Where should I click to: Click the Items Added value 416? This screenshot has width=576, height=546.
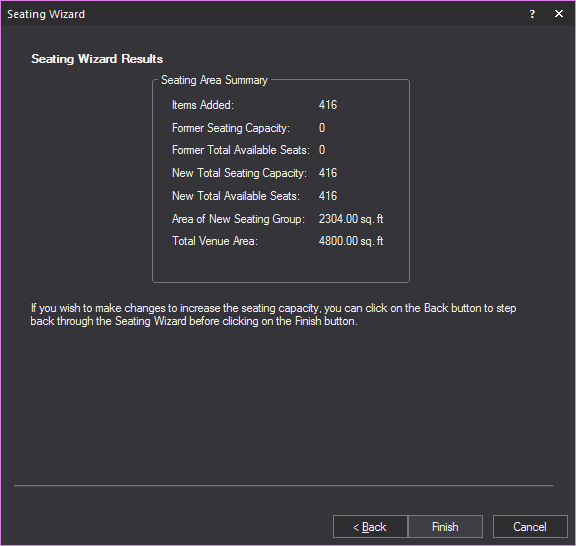tap(328, 105)
